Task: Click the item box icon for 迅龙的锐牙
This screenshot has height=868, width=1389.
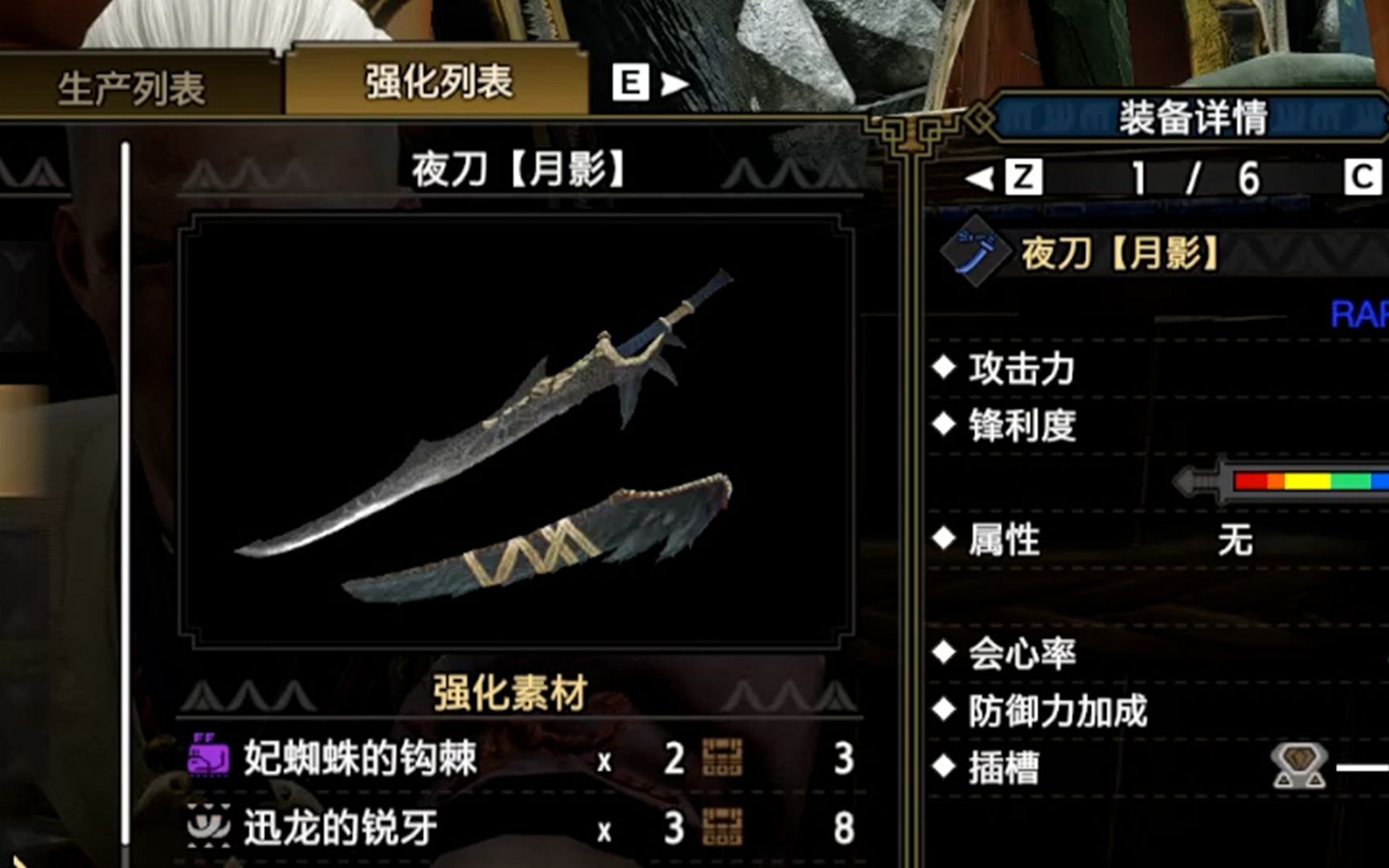Action: (722, 827)
